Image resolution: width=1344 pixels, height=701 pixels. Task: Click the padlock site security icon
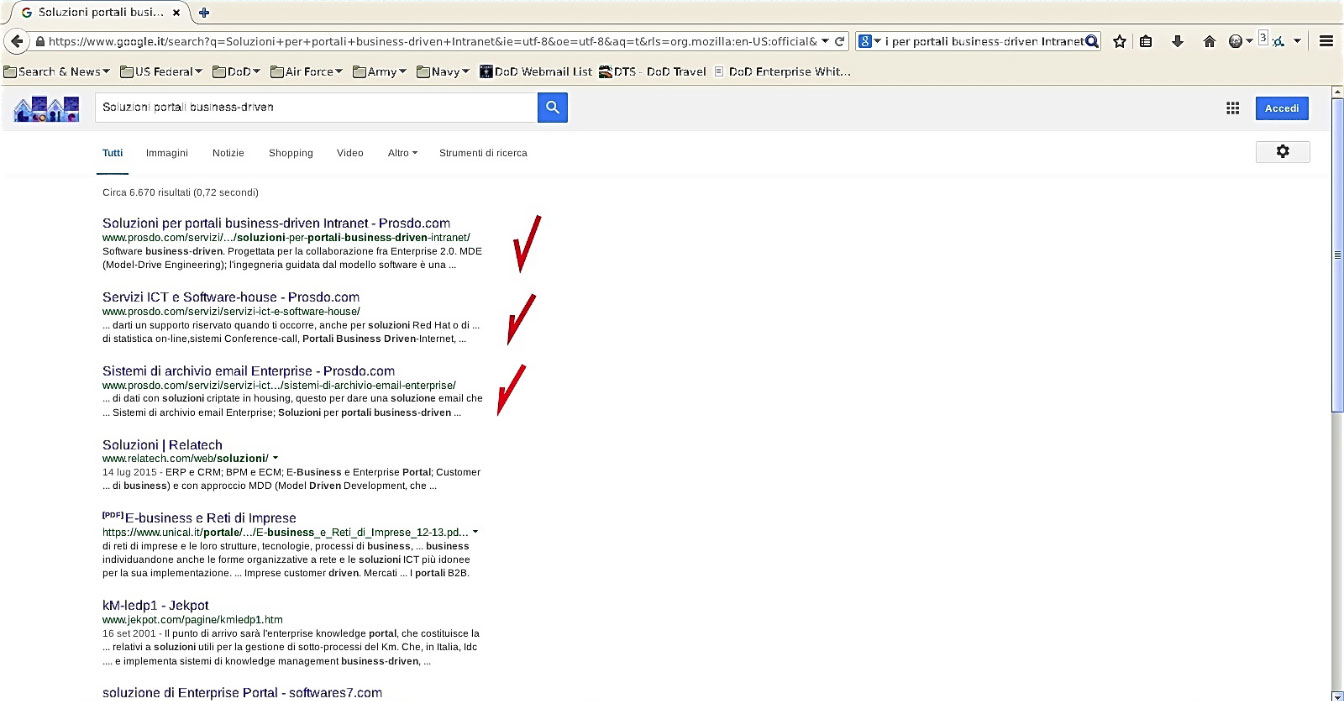coord(40,42)
